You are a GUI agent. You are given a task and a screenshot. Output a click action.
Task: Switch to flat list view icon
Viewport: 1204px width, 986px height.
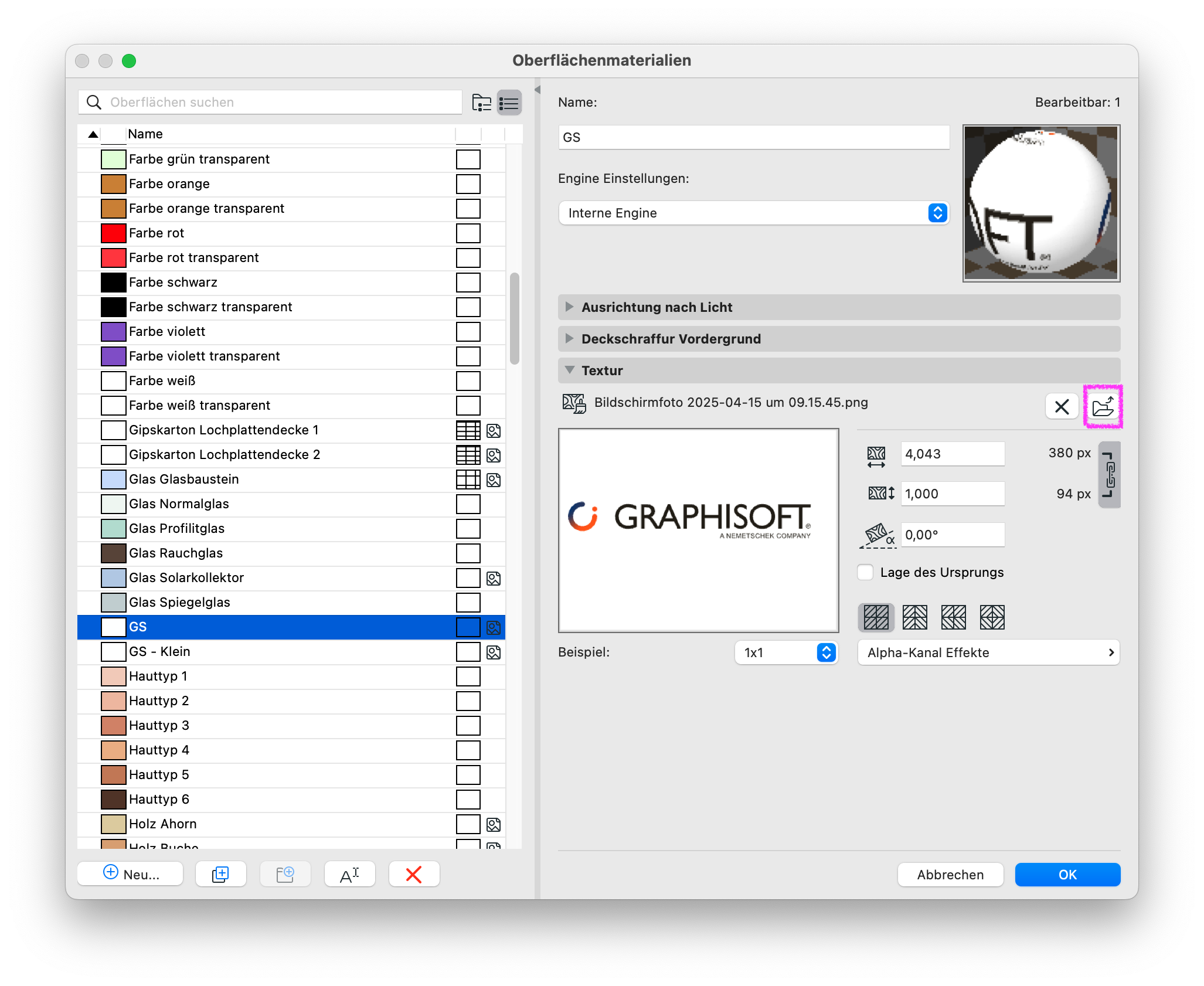509,103
